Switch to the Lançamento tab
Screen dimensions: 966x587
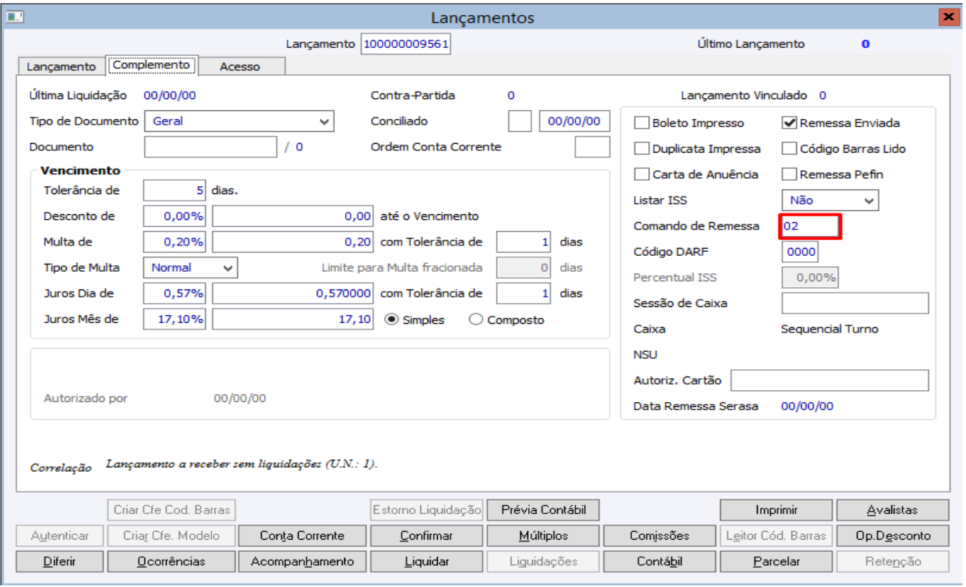(x=61, y=67)
